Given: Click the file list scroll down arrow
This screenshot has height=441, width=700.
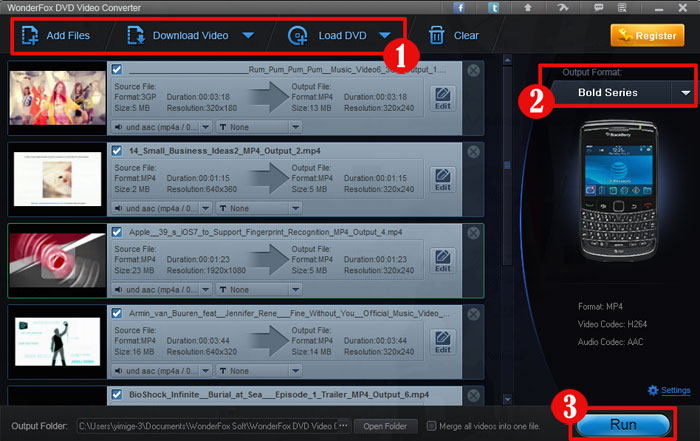Looking at the screenshot, I should click(x=507, y=399).
